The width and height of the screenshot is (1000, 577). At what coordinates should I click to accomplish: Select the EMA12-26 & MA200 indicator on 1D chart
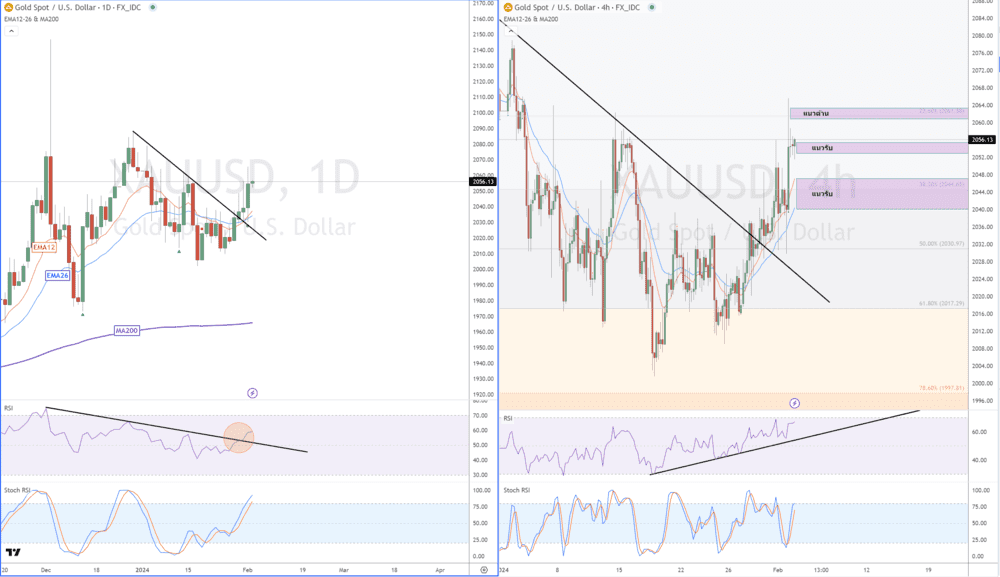pos(32,19)
